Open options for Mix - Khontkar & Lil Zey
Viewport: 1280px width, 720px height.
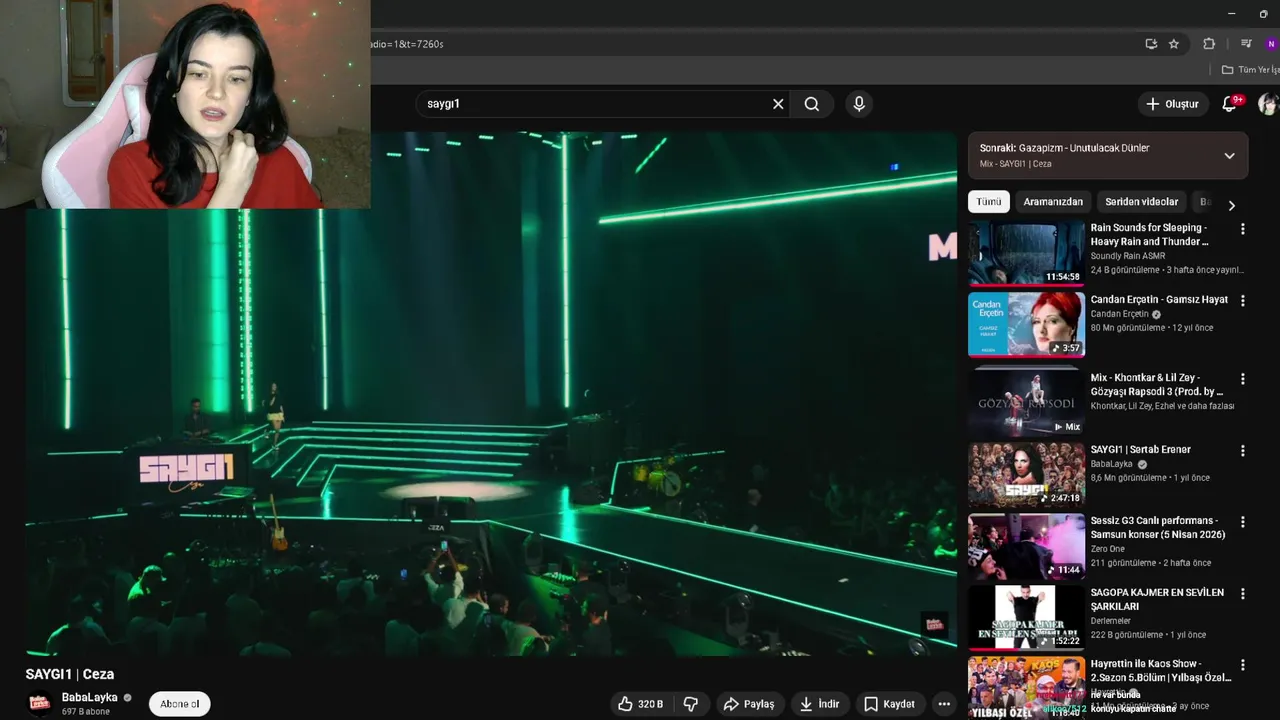pos(1243,379)
